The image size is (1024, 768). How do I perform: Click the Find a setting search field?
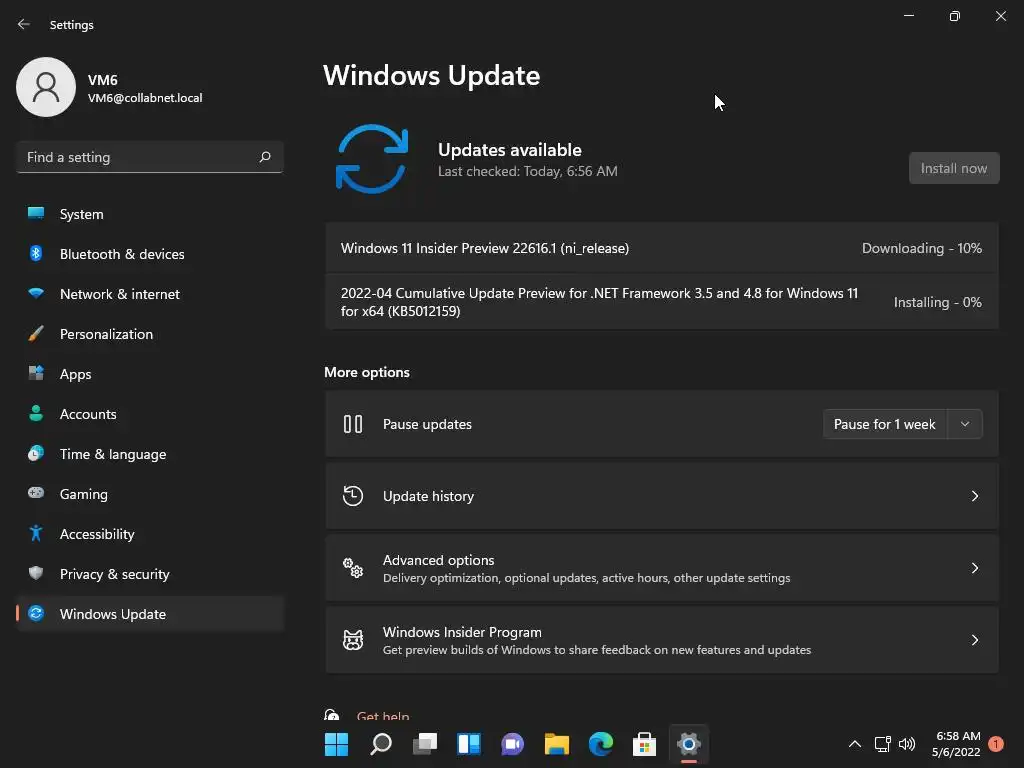tap(150, 157)
